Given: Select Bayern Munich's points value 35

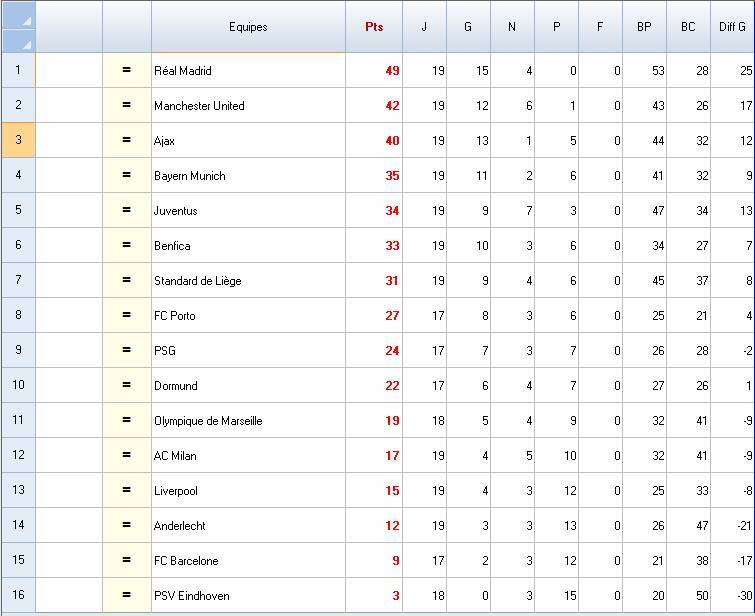Looking at the screenshot, I should (391, 175).
